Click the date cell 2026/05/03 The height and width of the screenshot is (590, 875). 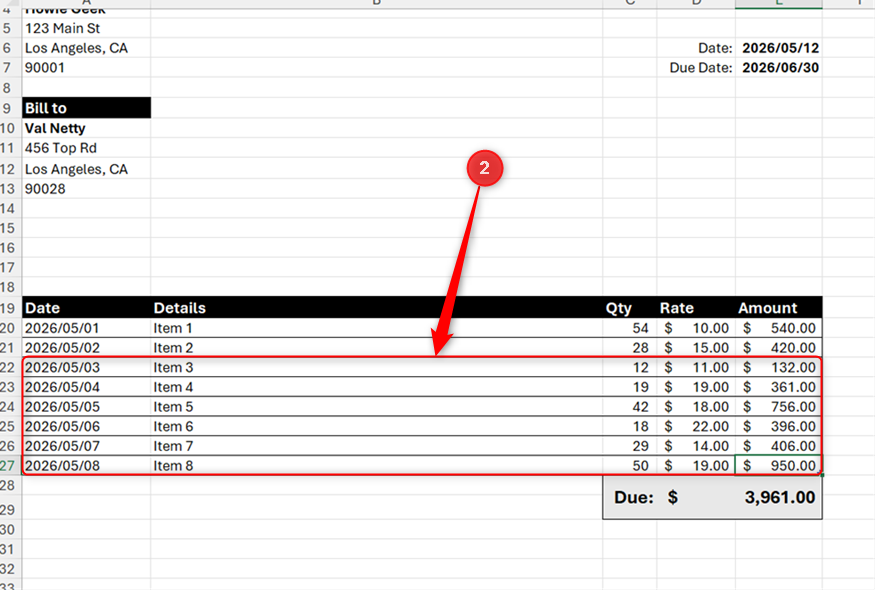click(86, 367)
